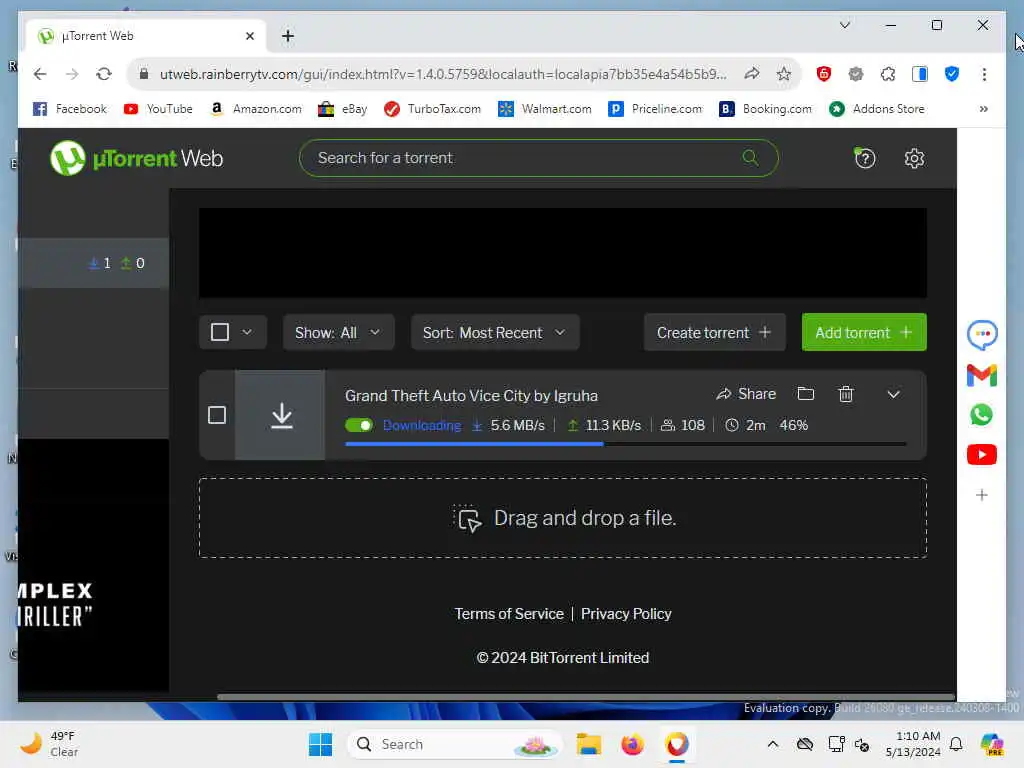
Task: Open the chat bubble sidebar icon
Action: pyautogui.click(x=982, y=335)
